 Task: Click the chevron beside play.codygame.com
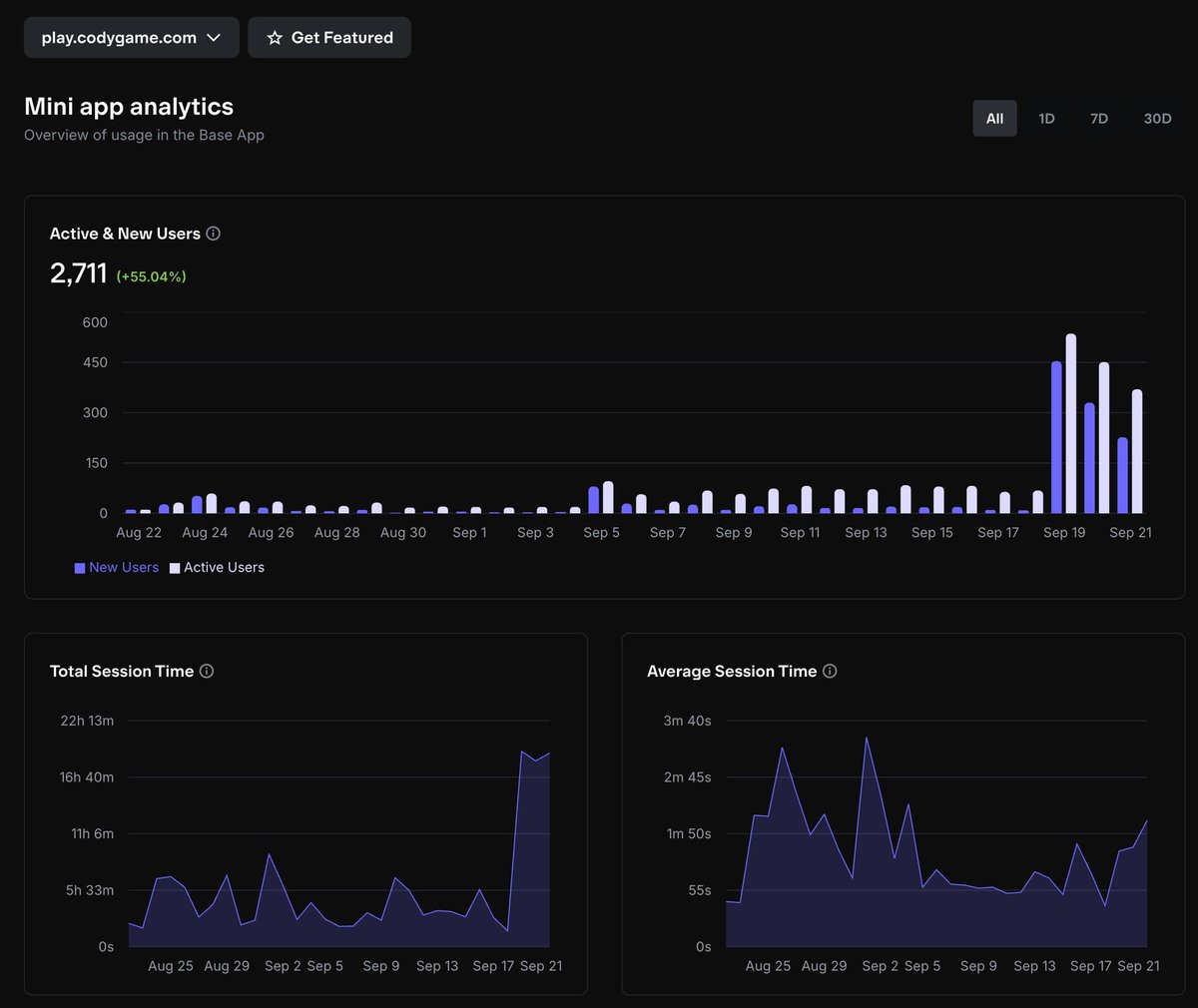point(214,38)
